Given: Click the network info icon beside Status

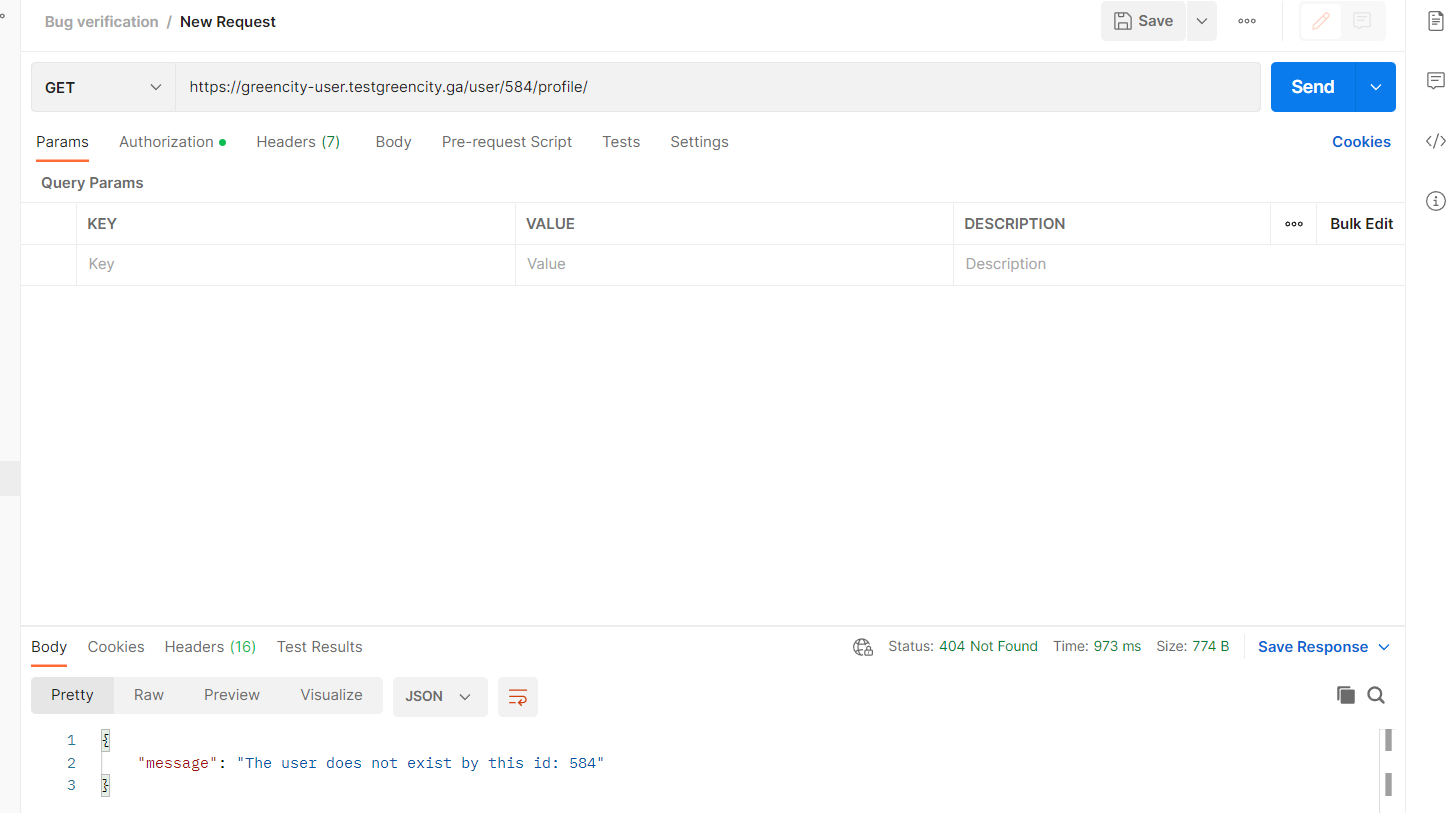Looking at the screenshot, I should pyautogui.click(x=862, y=646).
